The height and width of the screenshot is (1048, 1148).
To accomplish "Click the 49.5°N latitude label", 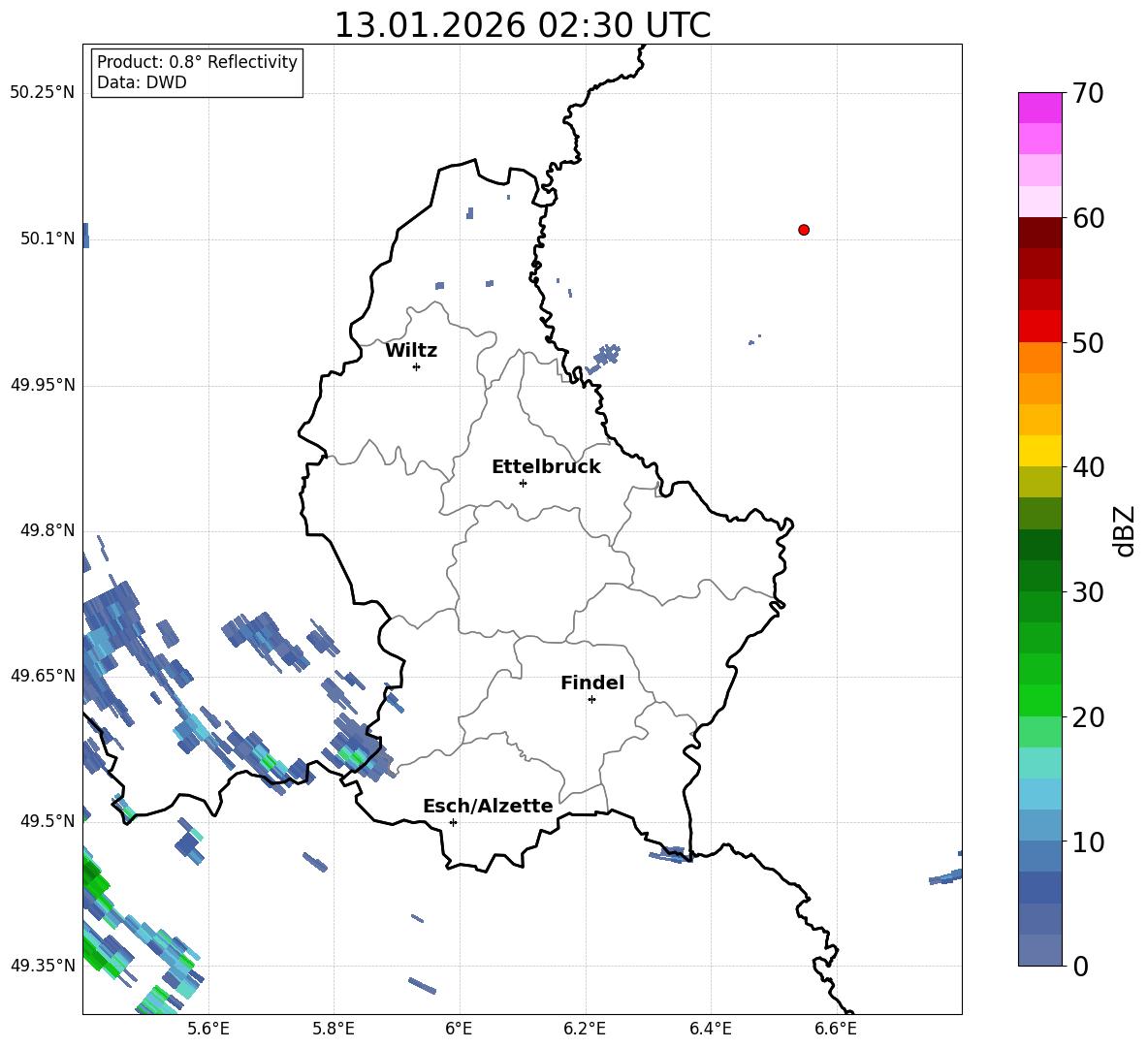I will tap(48, 820).
